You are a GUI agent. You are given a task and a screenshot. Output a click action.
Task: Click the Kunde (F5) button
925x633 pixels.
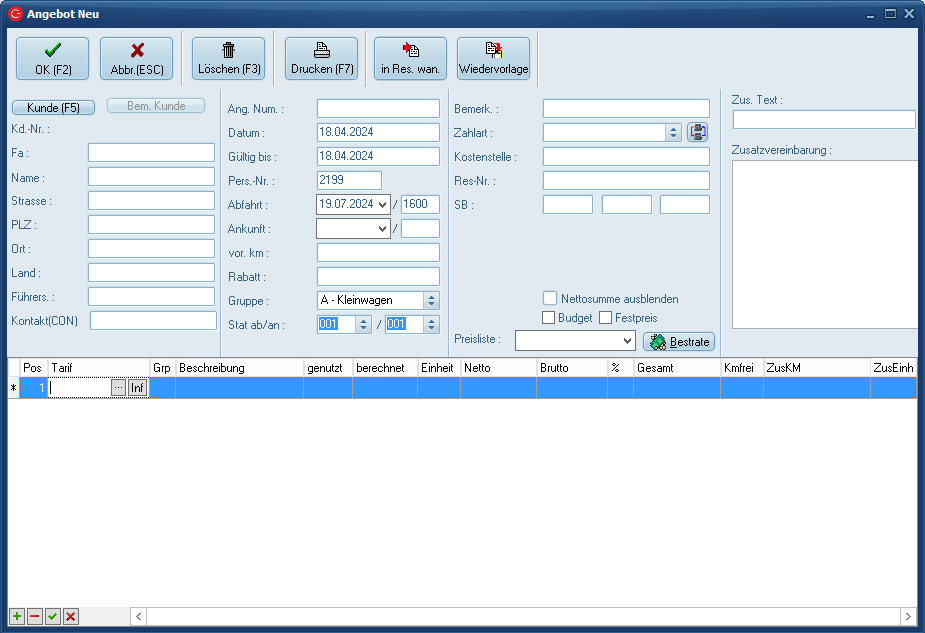point(53,107)
